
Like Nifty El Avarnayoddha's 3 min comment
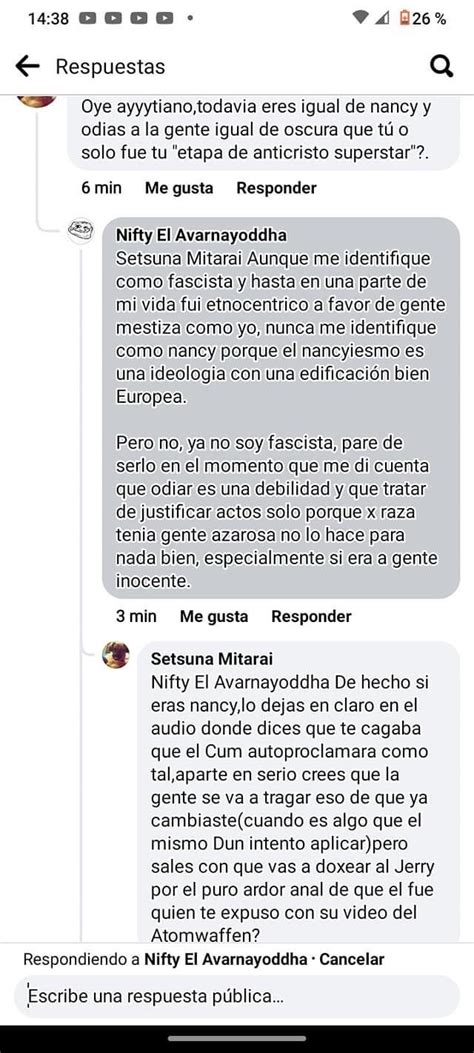click(214, 616)
